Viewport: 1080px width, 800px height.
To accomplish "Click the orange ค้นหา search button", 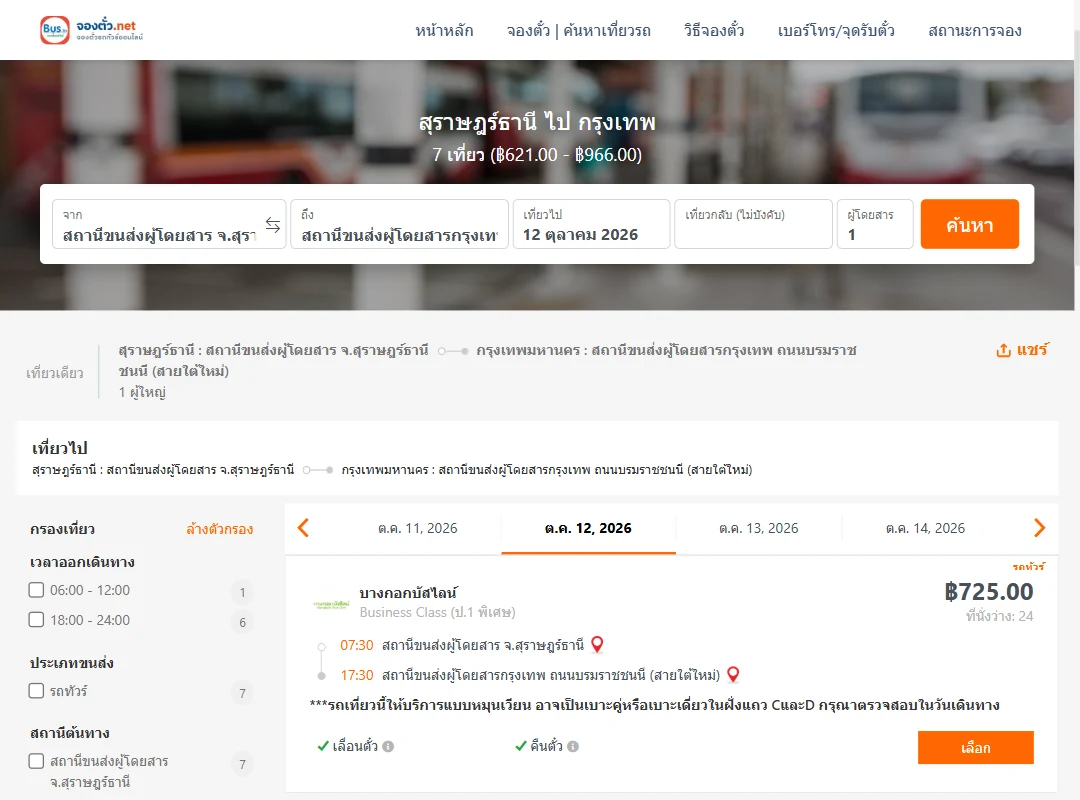I will (970, 224).
